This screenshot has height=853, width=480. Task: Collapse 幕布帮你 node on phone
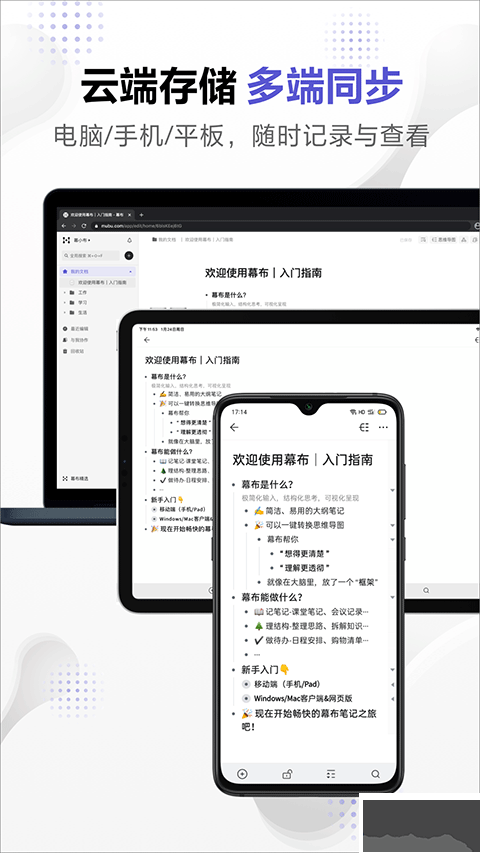[392, 540]
